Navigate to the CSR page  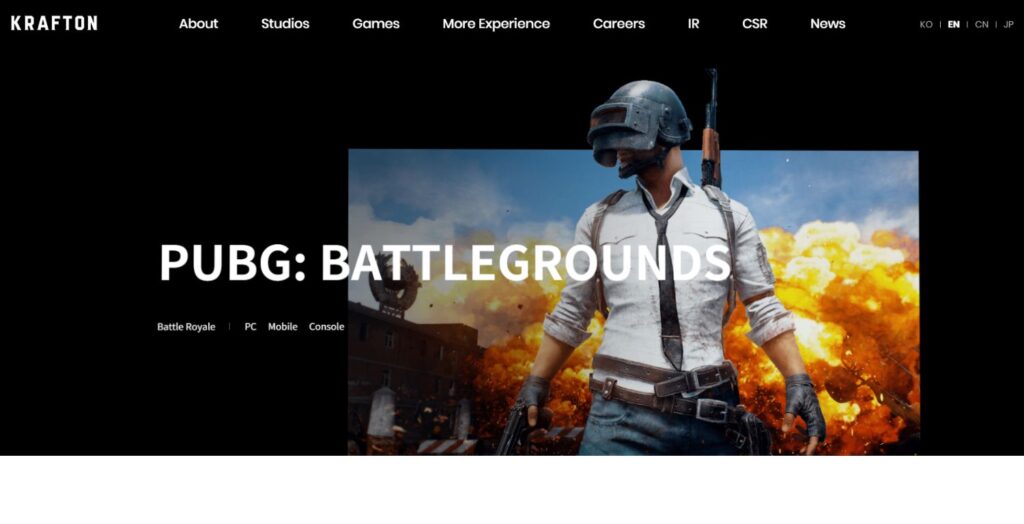click(755, 24)
